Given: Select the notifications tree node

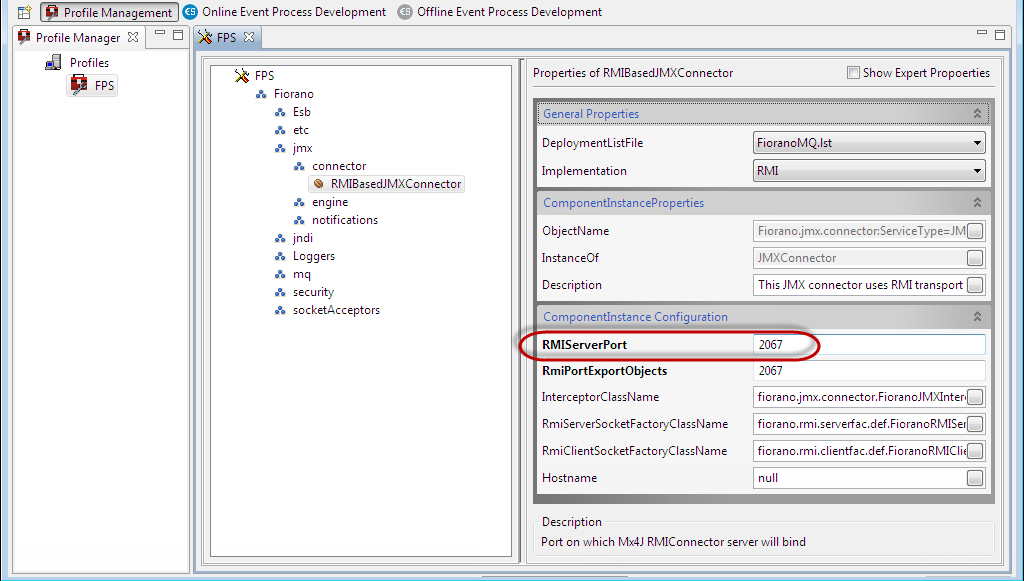Looking at the screenshot, I should click(345, 220).
